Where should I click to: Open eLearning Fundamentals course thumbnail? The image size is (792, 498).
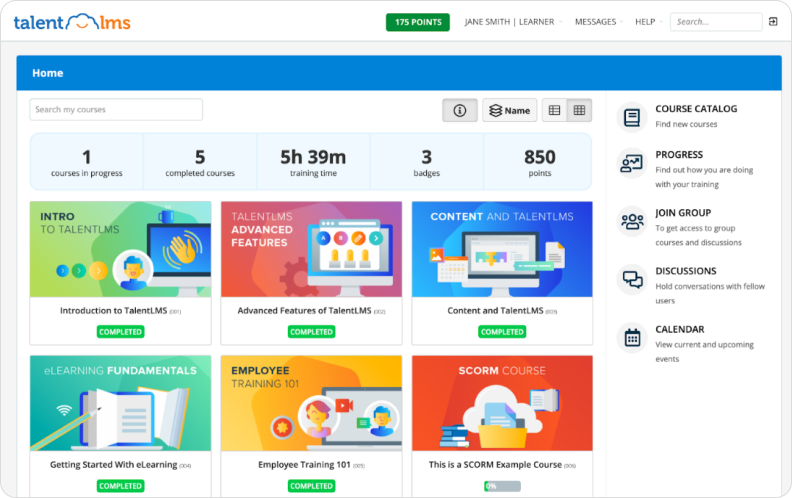(x=121, y=403)
